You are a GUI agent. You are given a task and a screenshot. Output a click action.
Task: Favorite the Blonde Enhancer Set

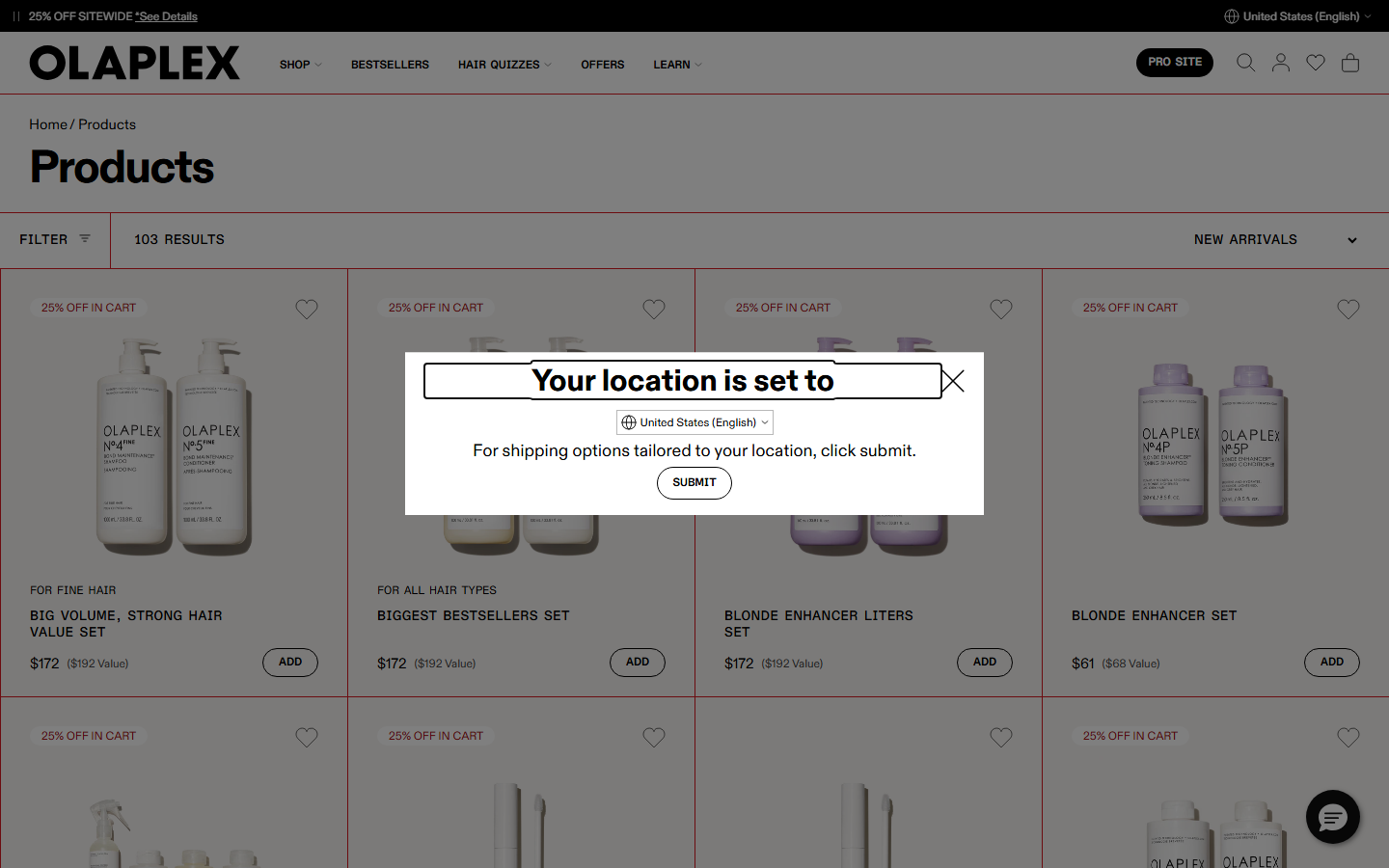[x=1348, y=310]
